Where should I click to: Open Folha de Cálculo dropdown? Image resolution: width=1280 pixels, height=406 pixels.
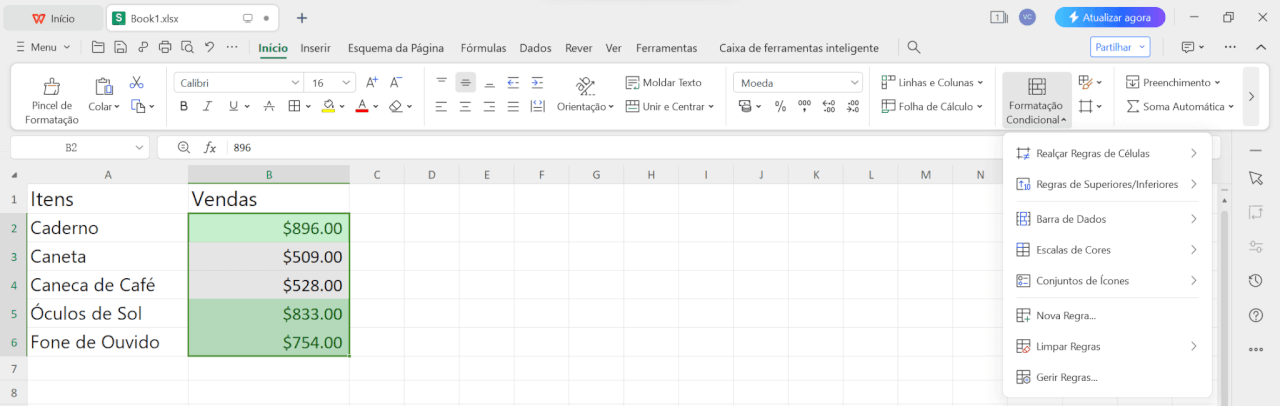pyautogui.click(x=933, y=106)
